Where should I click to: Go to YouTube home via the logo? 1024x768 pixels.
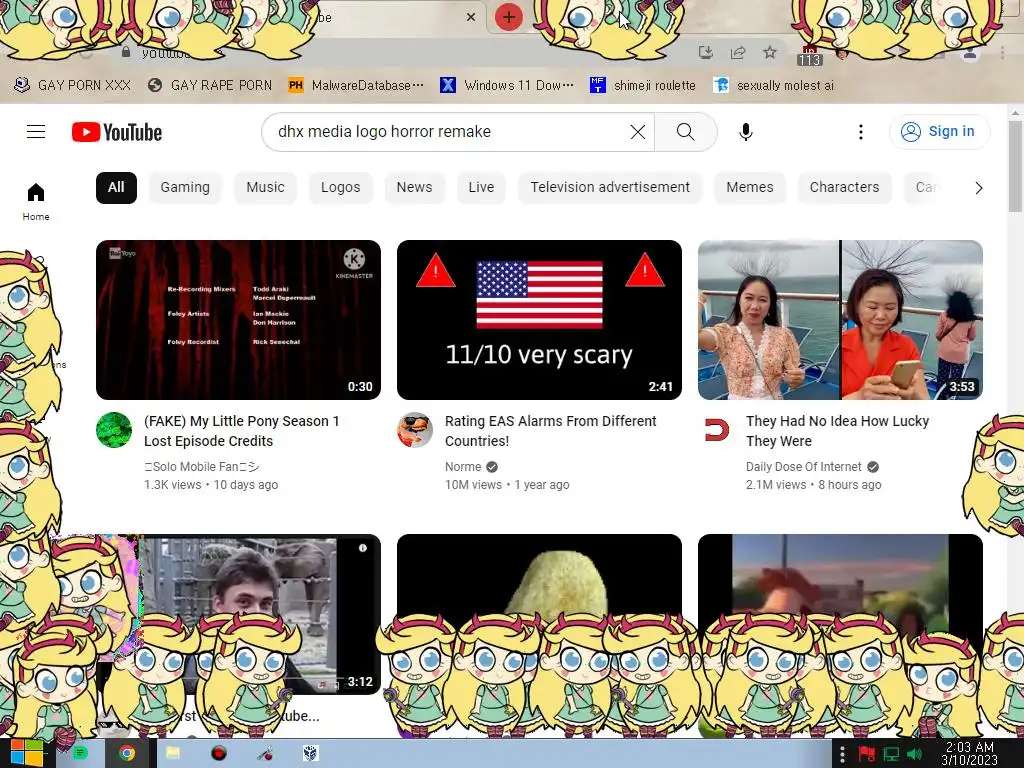pos(117,132)
